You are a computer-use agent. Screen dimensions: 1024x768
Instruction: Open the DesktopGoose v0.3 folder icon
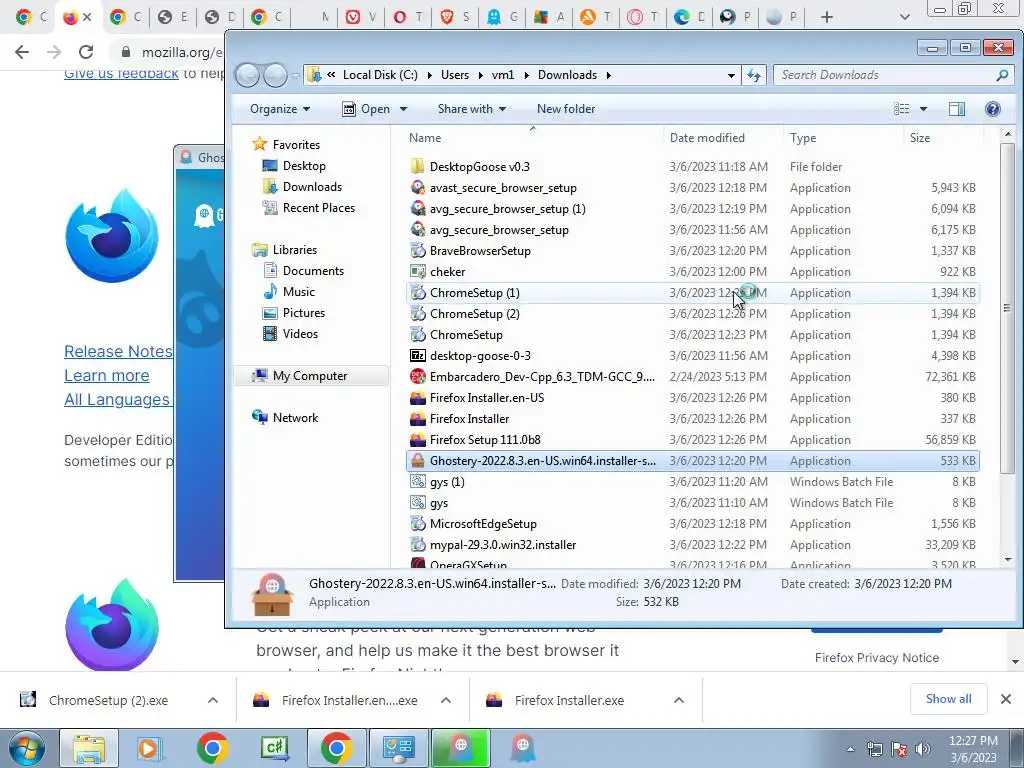coord(418,167)
